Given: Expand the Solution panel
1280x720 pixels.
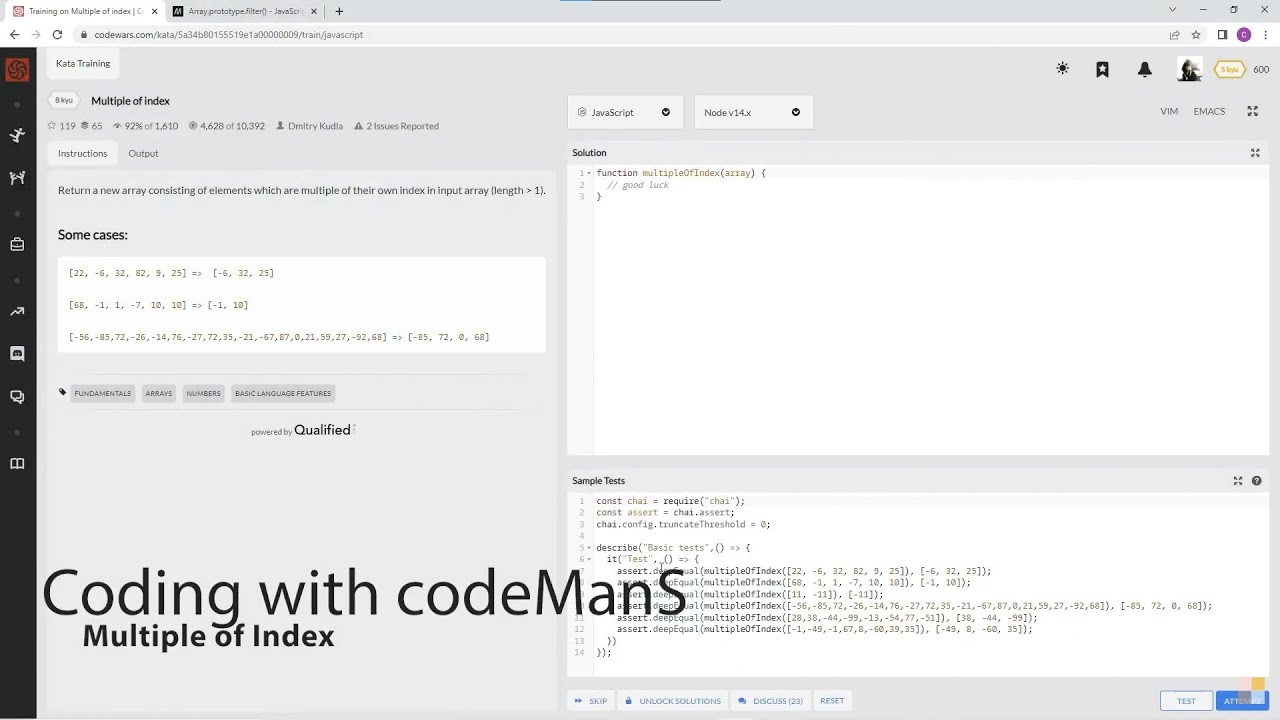Looking at the screenshot, I should point(1255,153).
